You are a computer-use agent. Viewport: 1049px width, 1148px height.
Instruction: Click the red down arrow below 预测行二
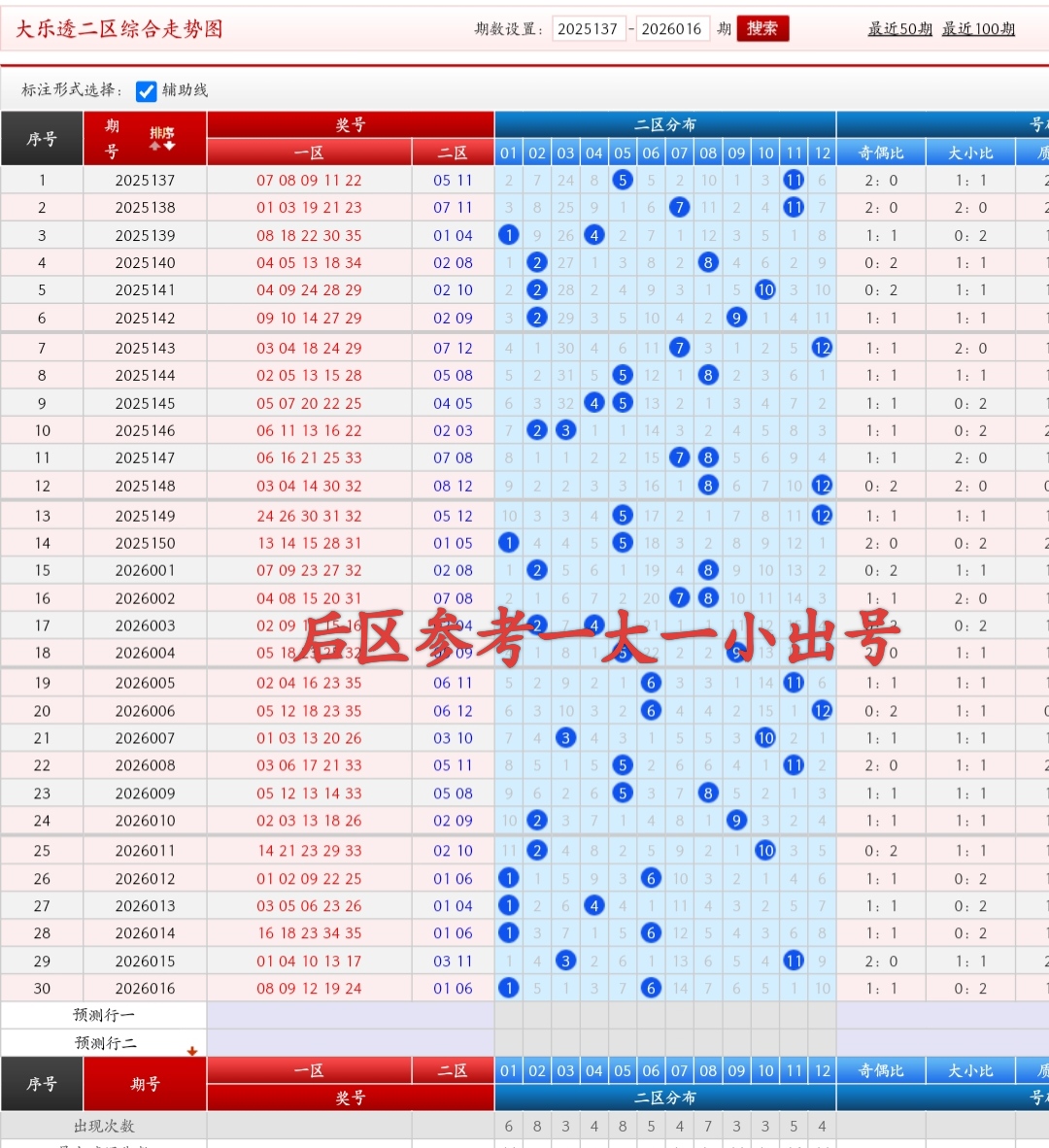[192, 1051]
